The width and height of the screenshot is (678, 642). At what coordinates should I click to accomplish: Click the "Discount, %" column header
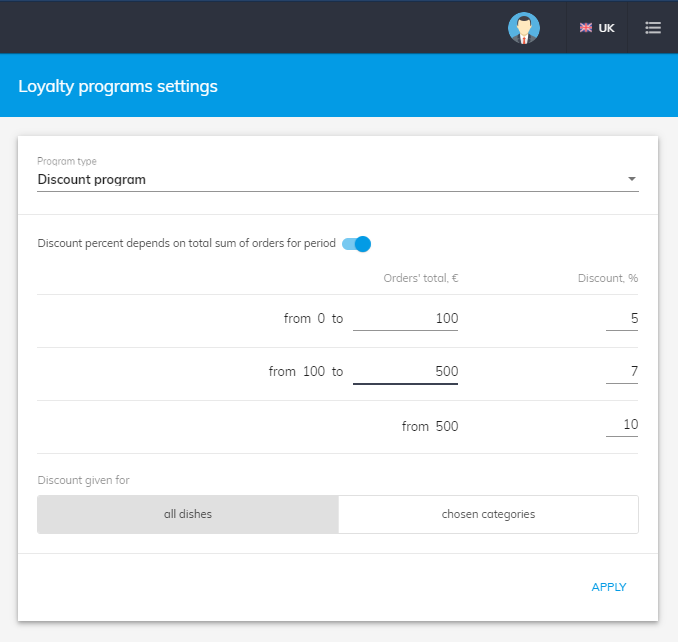click(x=608, y=278)
